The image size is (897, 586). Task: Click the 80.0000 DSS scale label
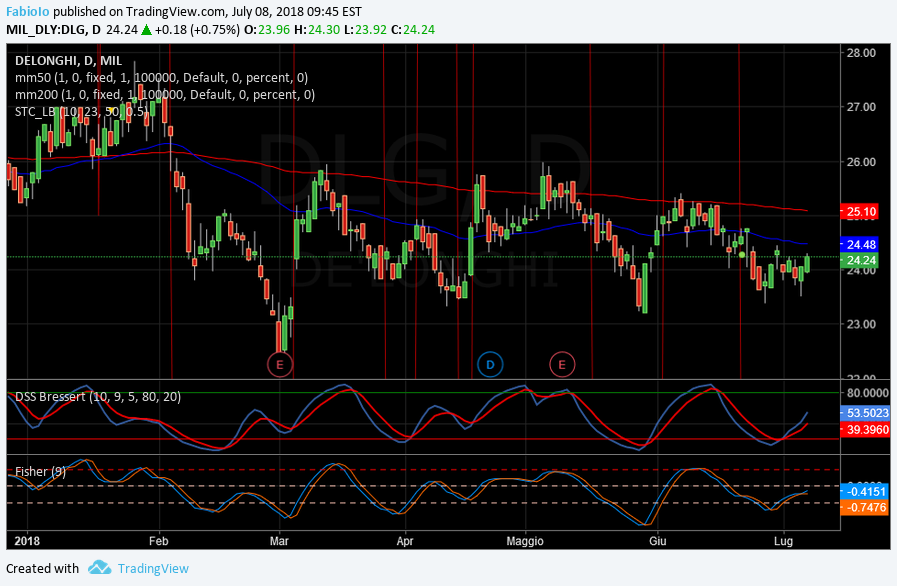click(x=868, y=393)
